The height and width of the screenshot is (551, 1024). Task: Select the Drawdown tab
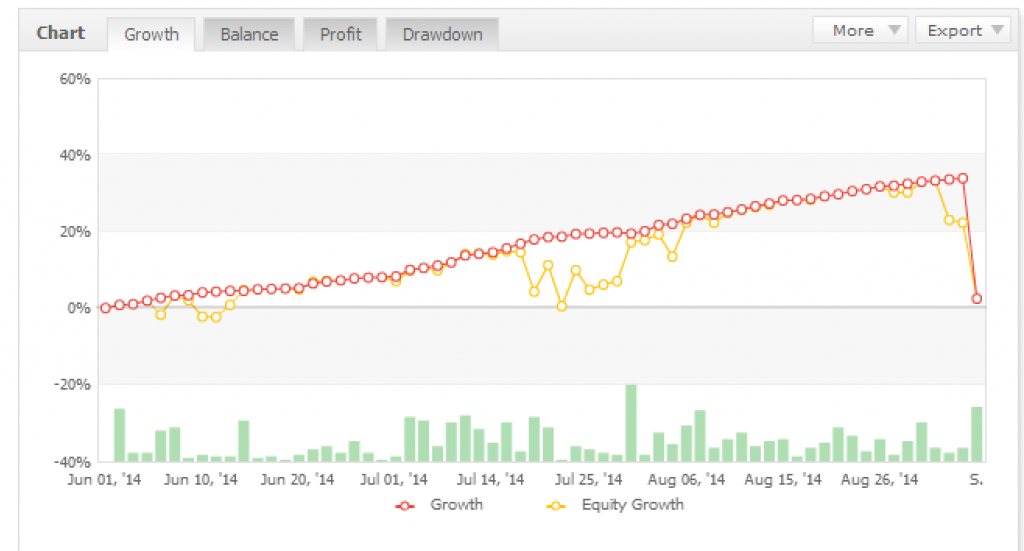pyautogui.click(x=442, y=34)
